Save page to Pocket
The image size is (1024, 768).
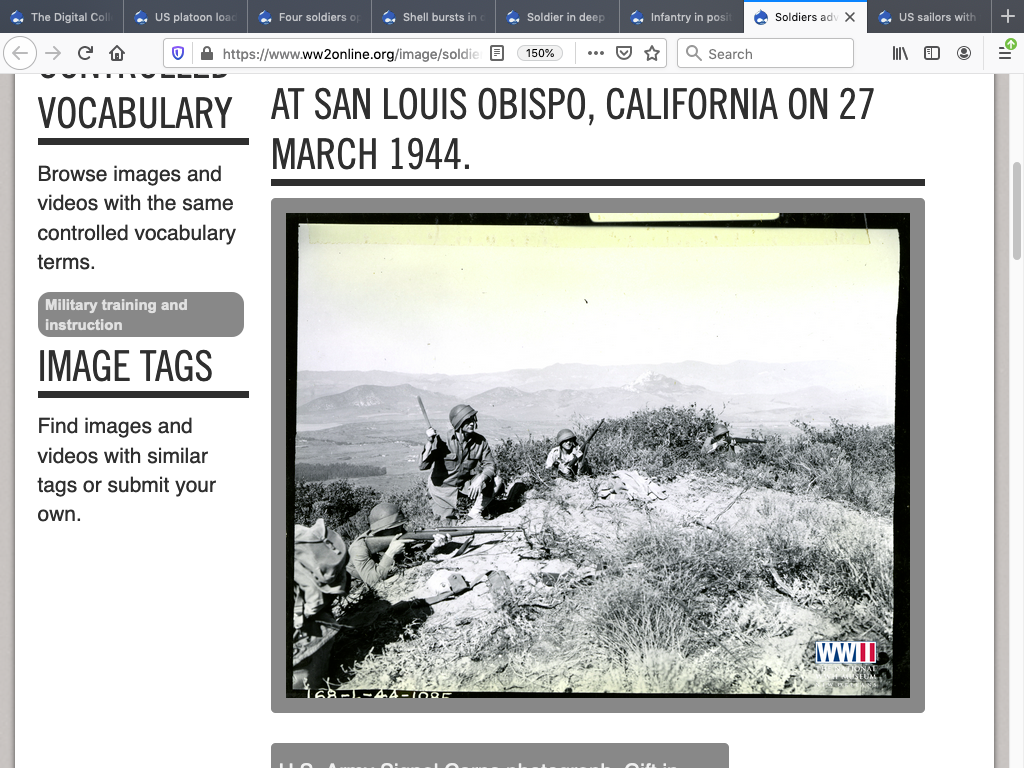pos(624,54)
